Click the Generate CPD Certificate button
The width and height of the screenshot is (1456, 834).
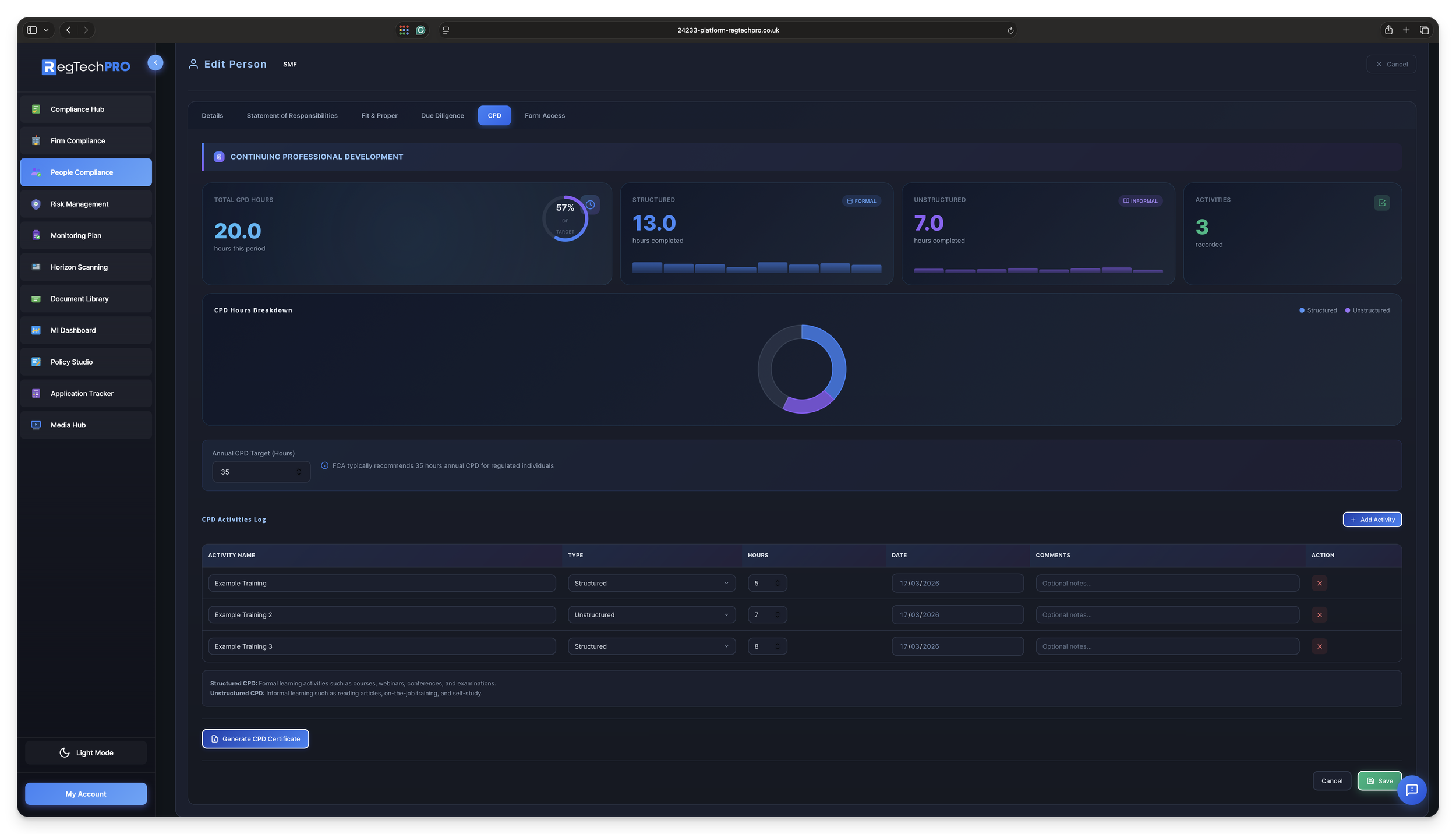click(255, 738)
